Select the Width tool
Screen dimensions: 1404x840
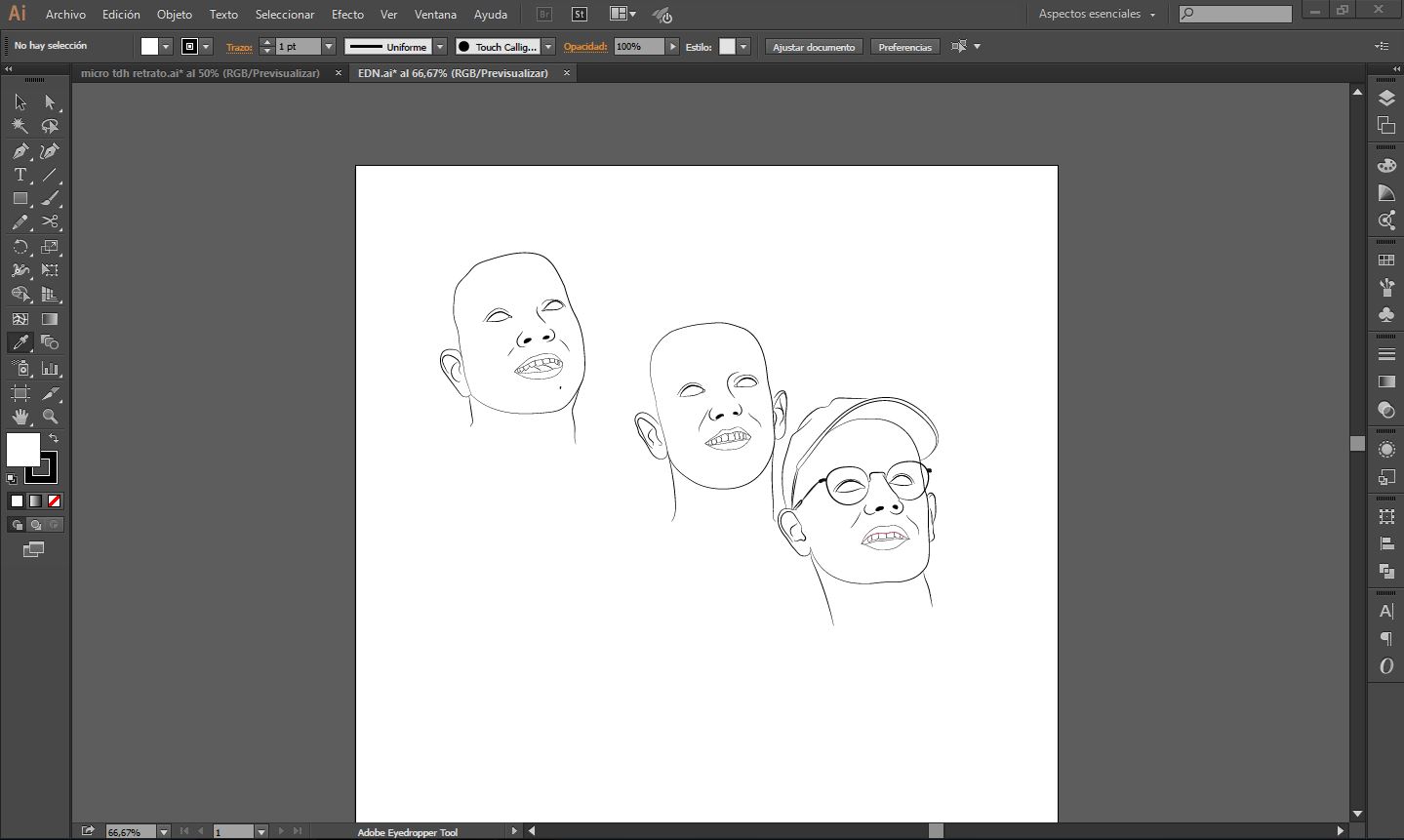pyautogui.click(x=20, y=270)
